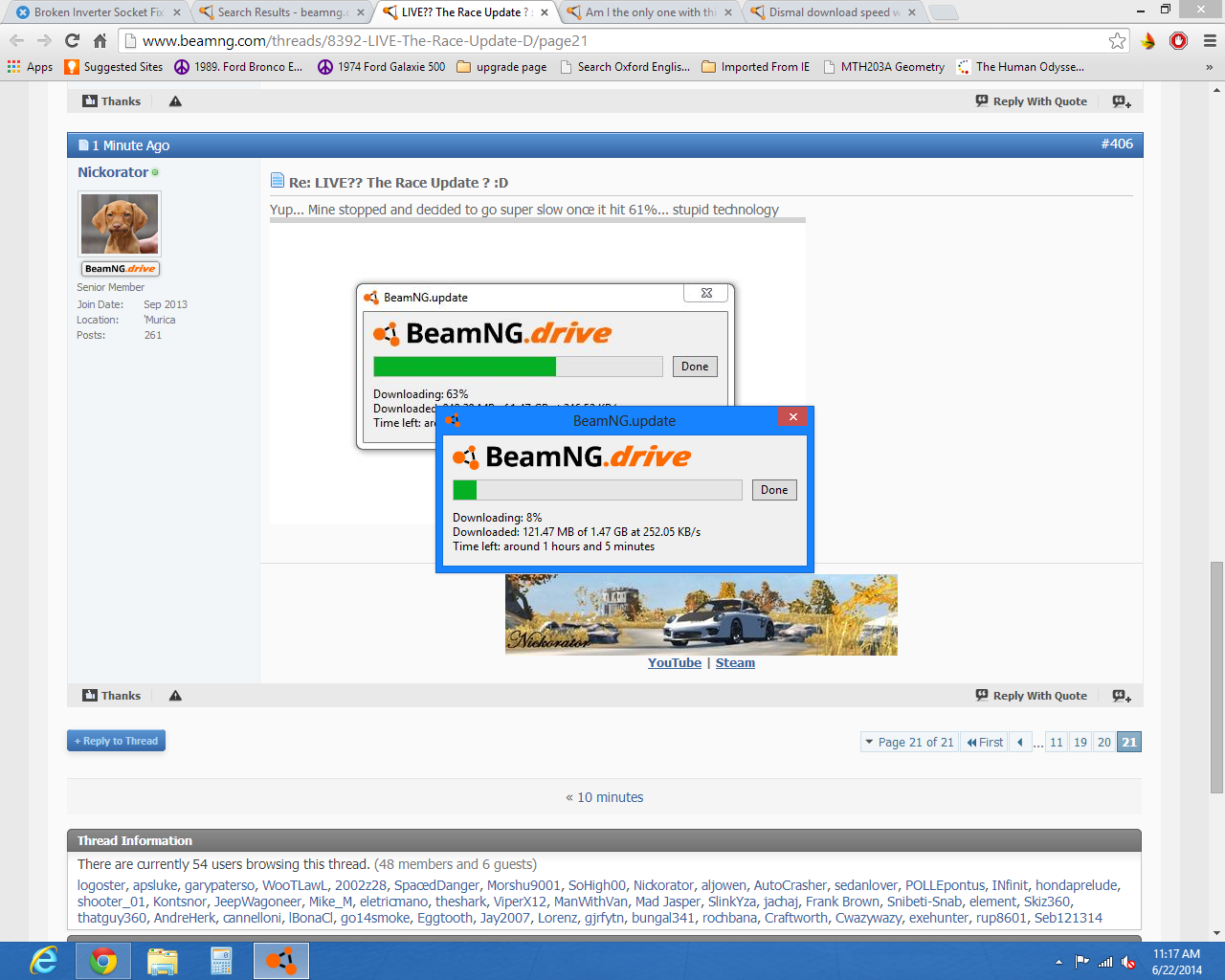Click the Reply to Thread button
This screenshot has width=1225, height=980.
(x=116, y=741)
